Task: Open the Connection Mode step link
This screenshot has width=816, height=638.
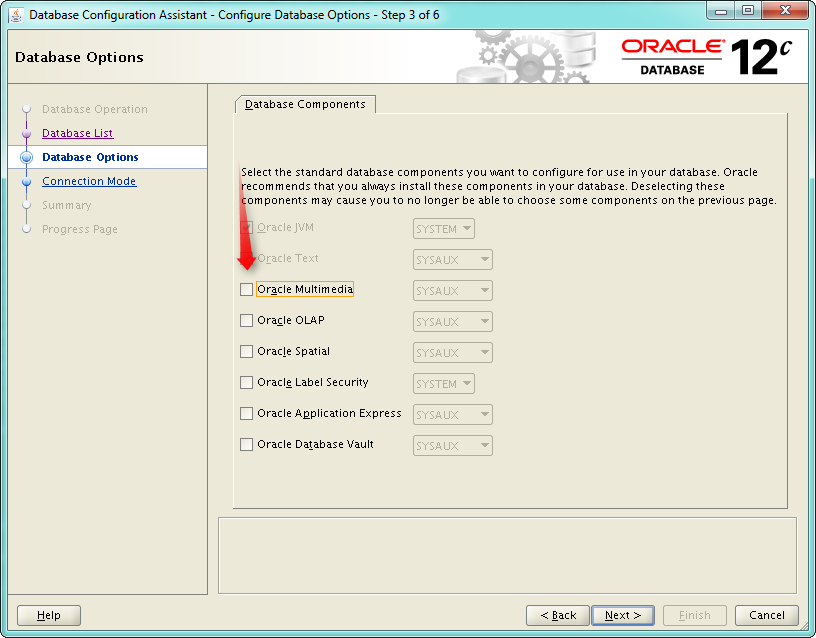Action: [89, 182]
